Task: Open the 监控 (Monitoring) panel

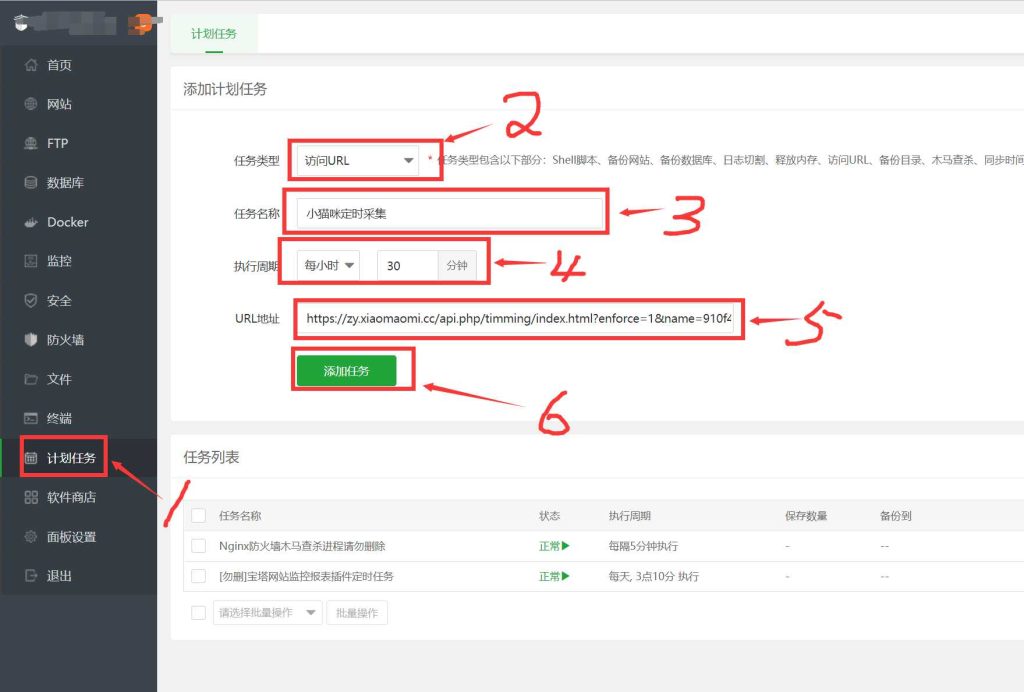Action: pos(60,260)
